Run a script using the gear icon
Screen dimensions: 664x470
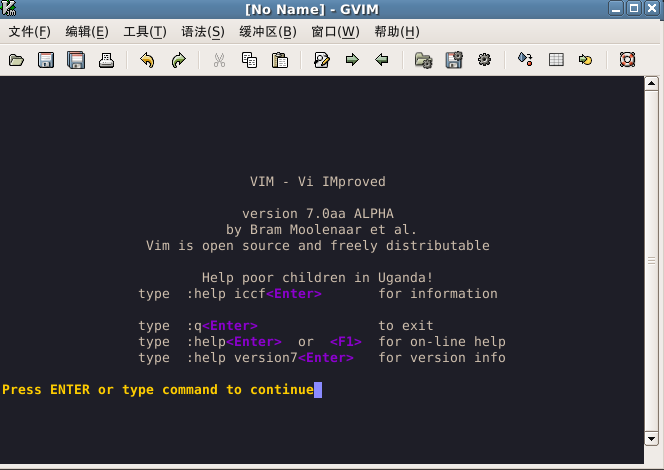(x=484, y=60)
